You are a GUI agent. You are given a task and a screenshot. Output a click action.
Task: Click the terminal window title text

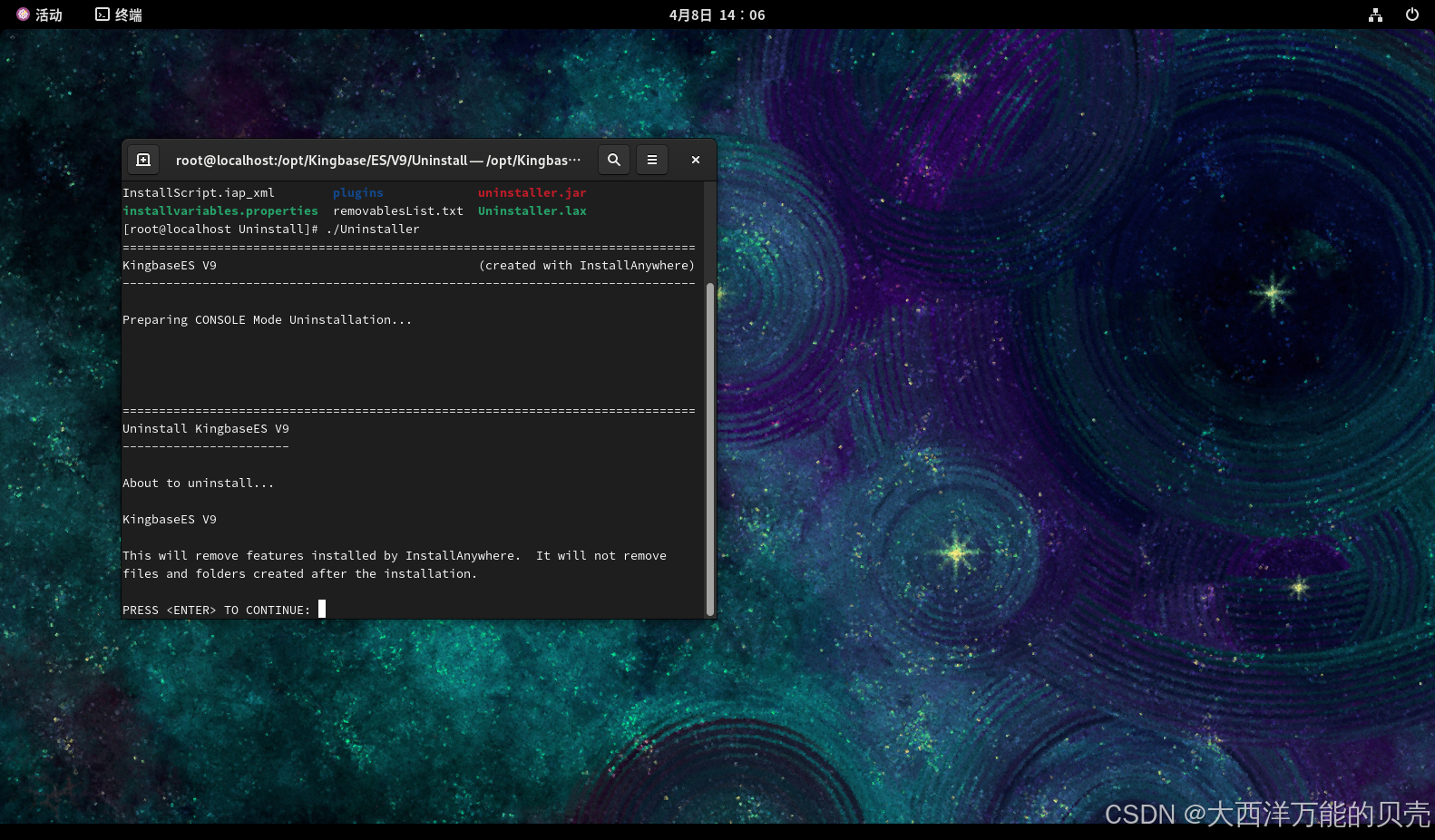[378, 161]
